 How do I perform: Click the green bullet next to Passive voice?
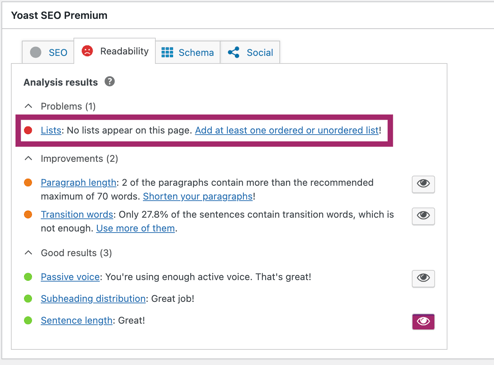pyautogui.click(x=28, y=277)
